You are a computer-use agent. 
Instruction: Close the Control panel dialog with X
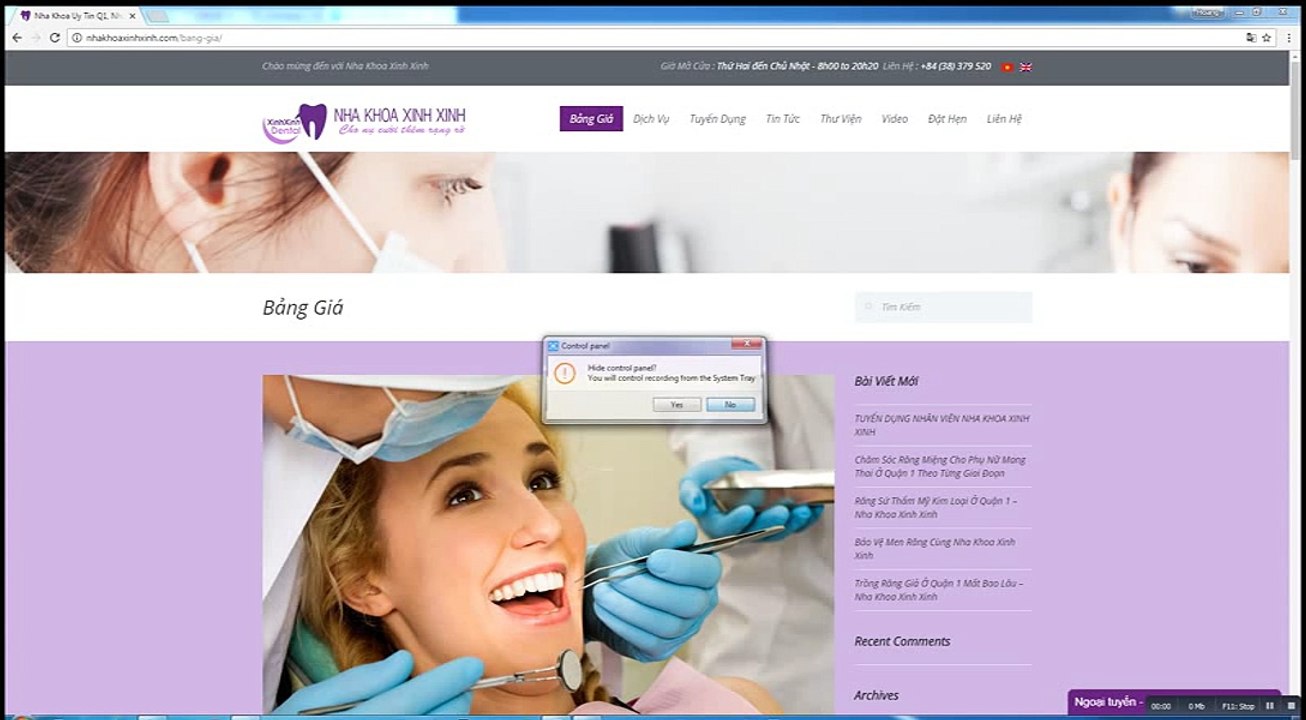(x=746, y=345)
